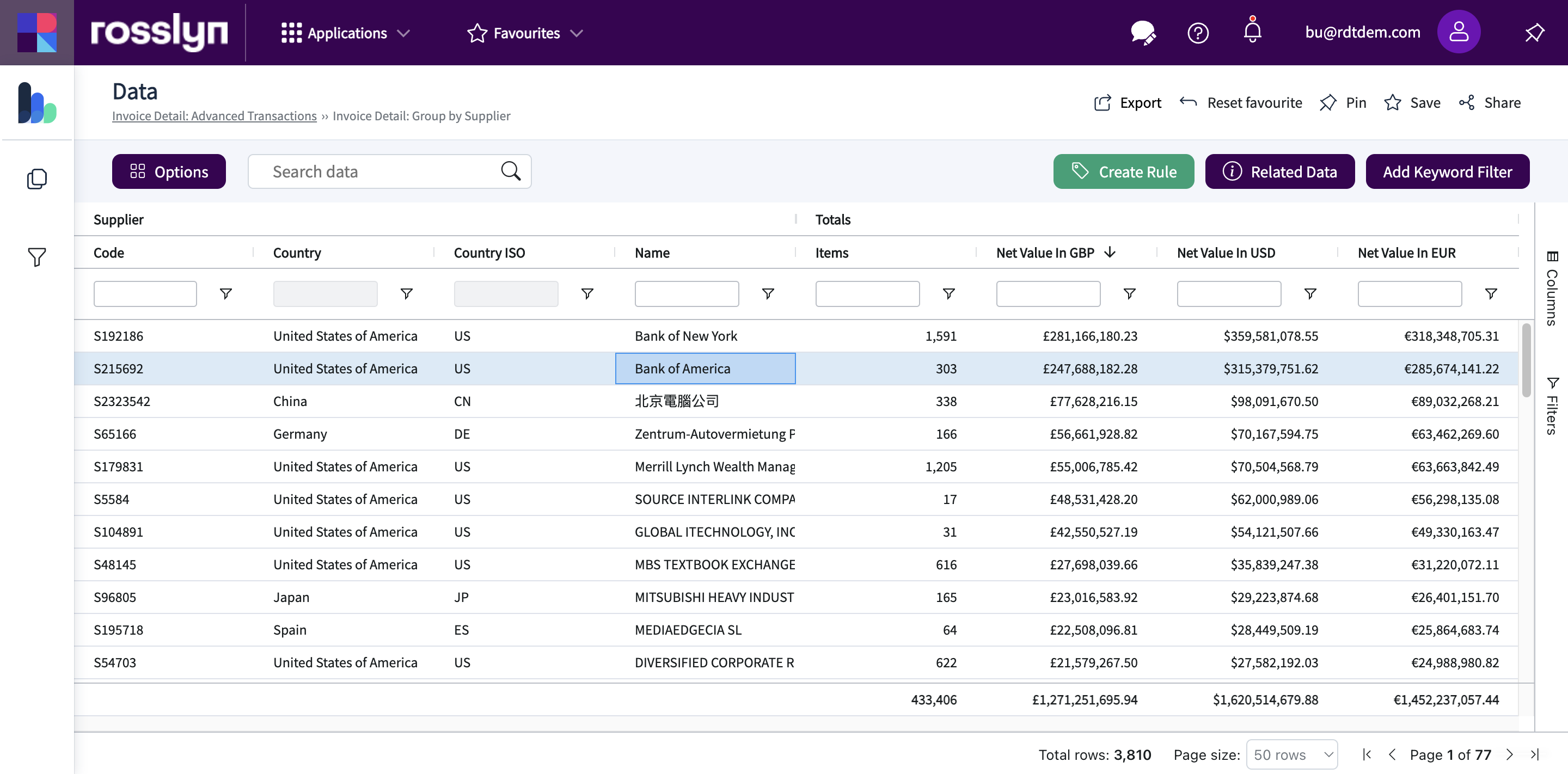The image size is (1568, 774).
Task: Click the Net Value In GBP filter box
Action: [1048, 294]
